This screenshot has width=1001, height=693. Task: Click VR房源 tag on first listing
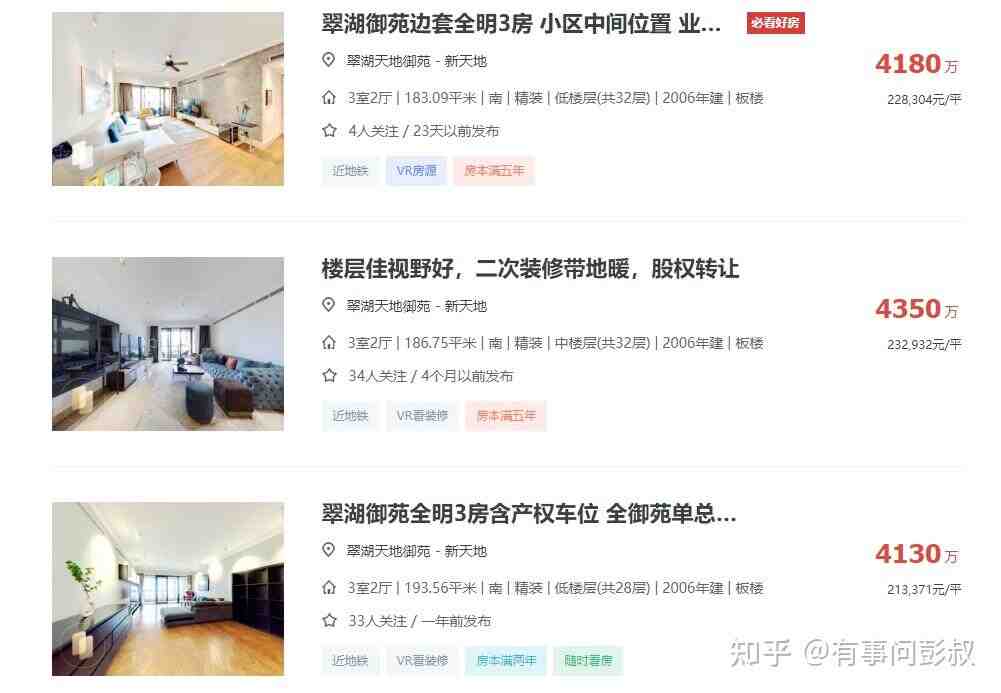tap(416, 170)
